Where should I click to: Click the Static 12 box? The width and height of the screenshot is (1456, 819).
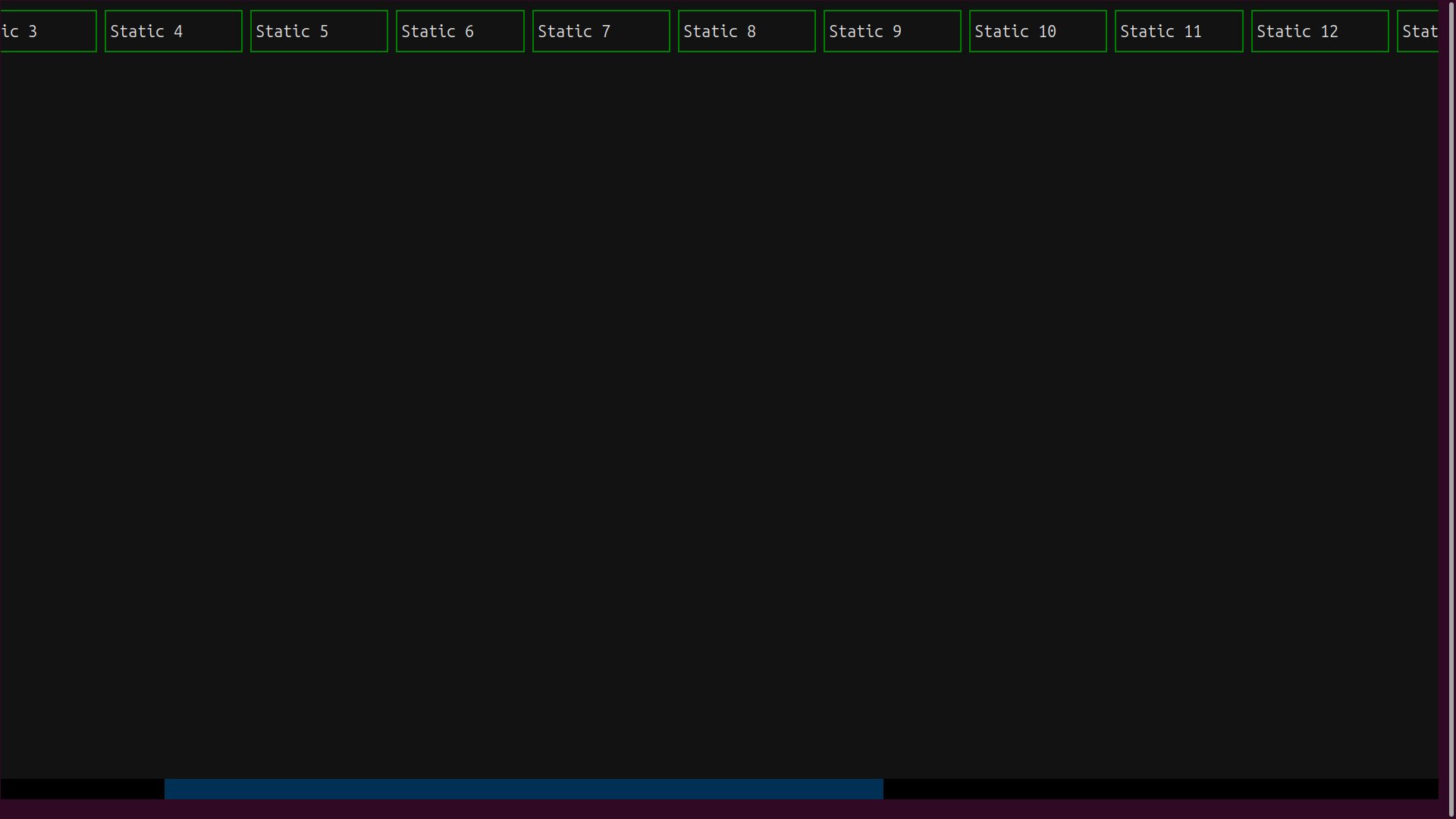tap(1319, 31)
